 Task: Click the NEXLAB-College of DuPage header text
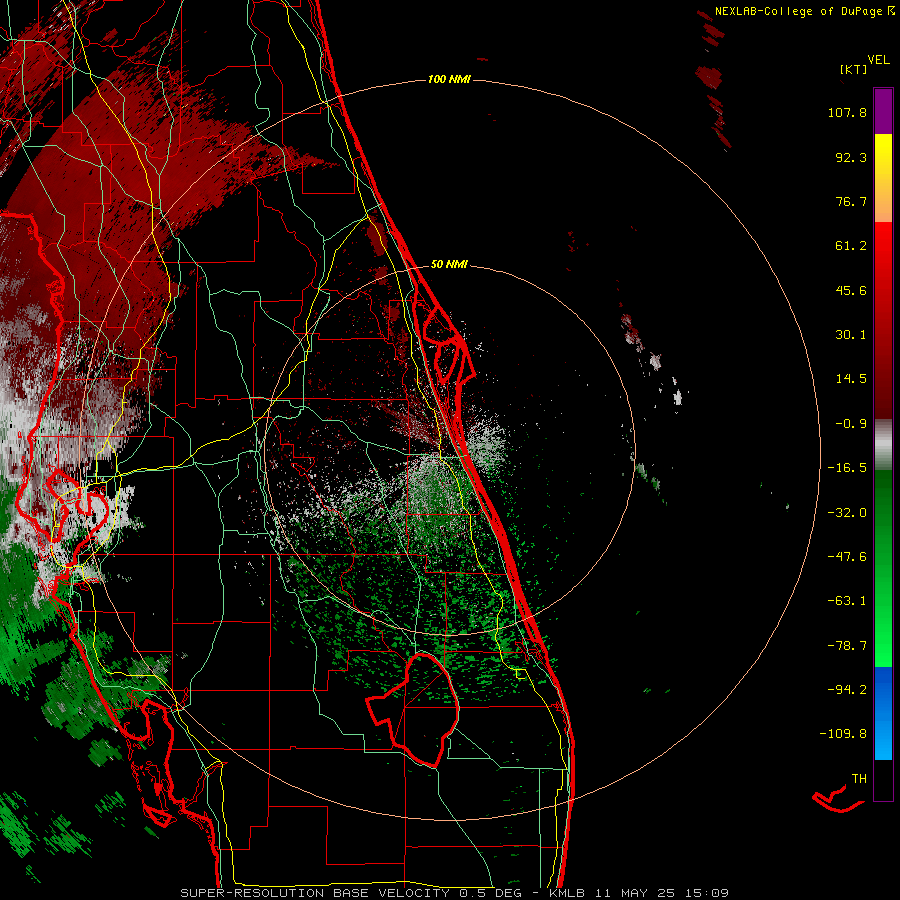(x=804, y=11)
